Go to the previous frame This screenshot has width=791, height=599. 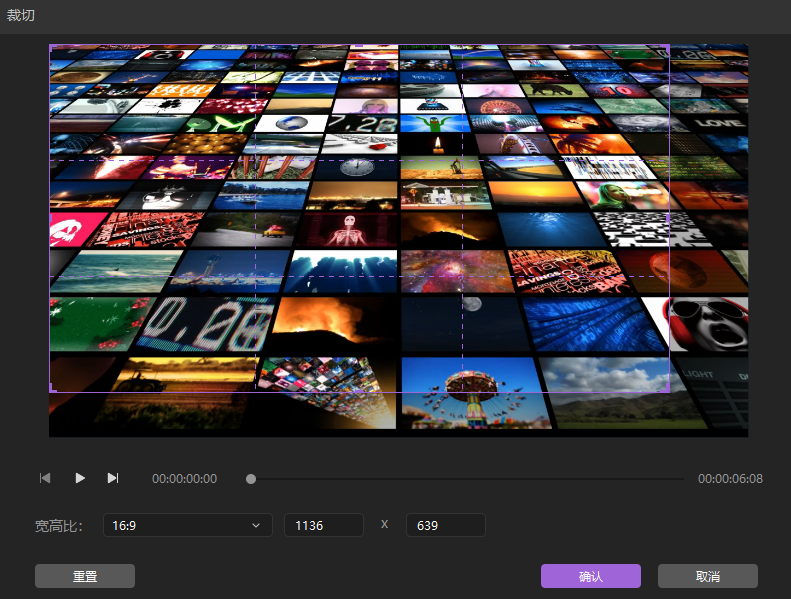(45, 478)
